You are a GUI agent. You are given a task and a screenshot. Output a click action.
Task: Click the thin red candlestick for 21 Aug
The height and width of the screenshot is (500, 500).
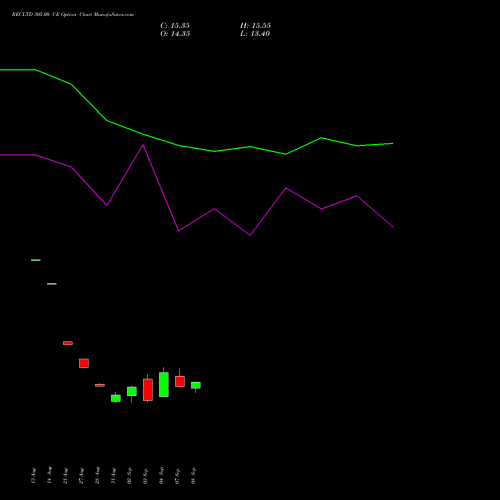click(68, 343)
